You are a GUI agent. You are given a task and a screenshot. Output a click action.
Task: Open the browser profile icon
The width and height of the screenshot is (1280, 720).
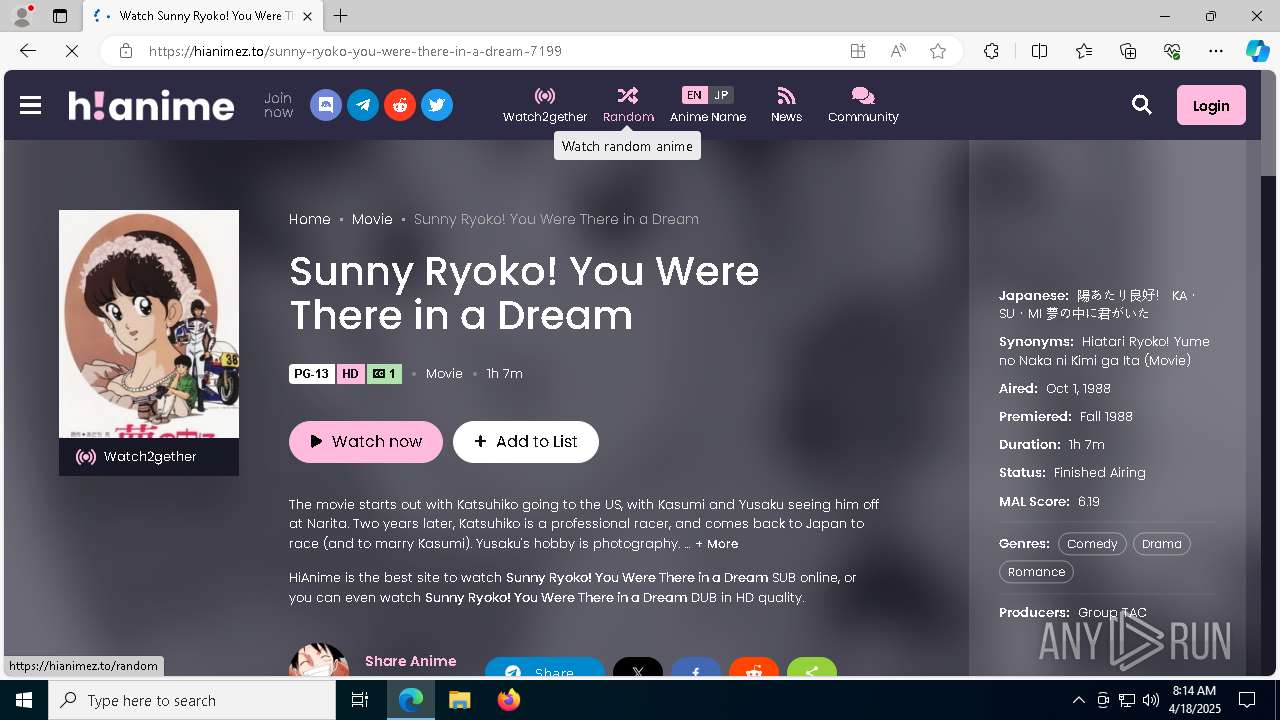(22, 16)
